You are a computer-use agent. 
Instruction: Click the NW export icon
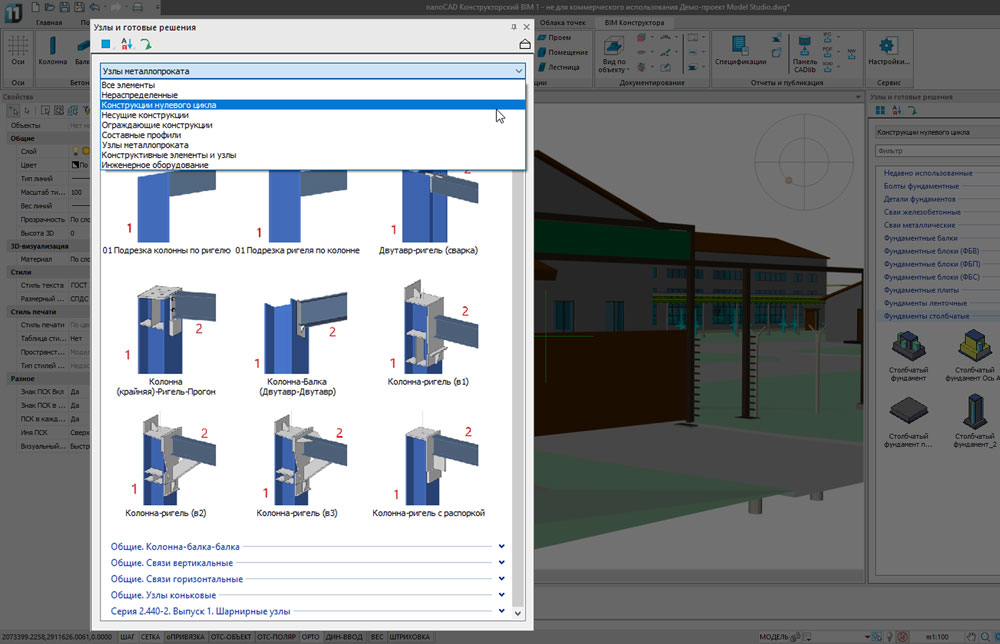pyautogui.click(x=852, y=52)
